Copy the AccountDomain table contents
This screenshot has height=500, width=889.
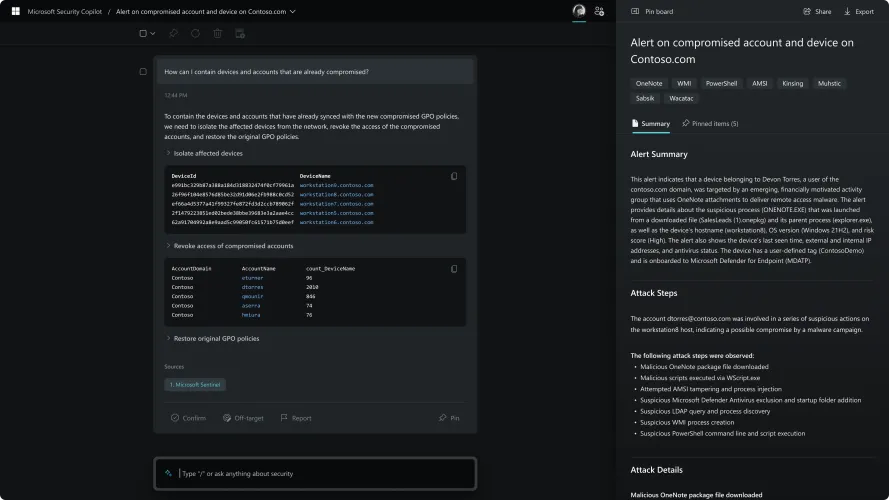tap(454, 268)
